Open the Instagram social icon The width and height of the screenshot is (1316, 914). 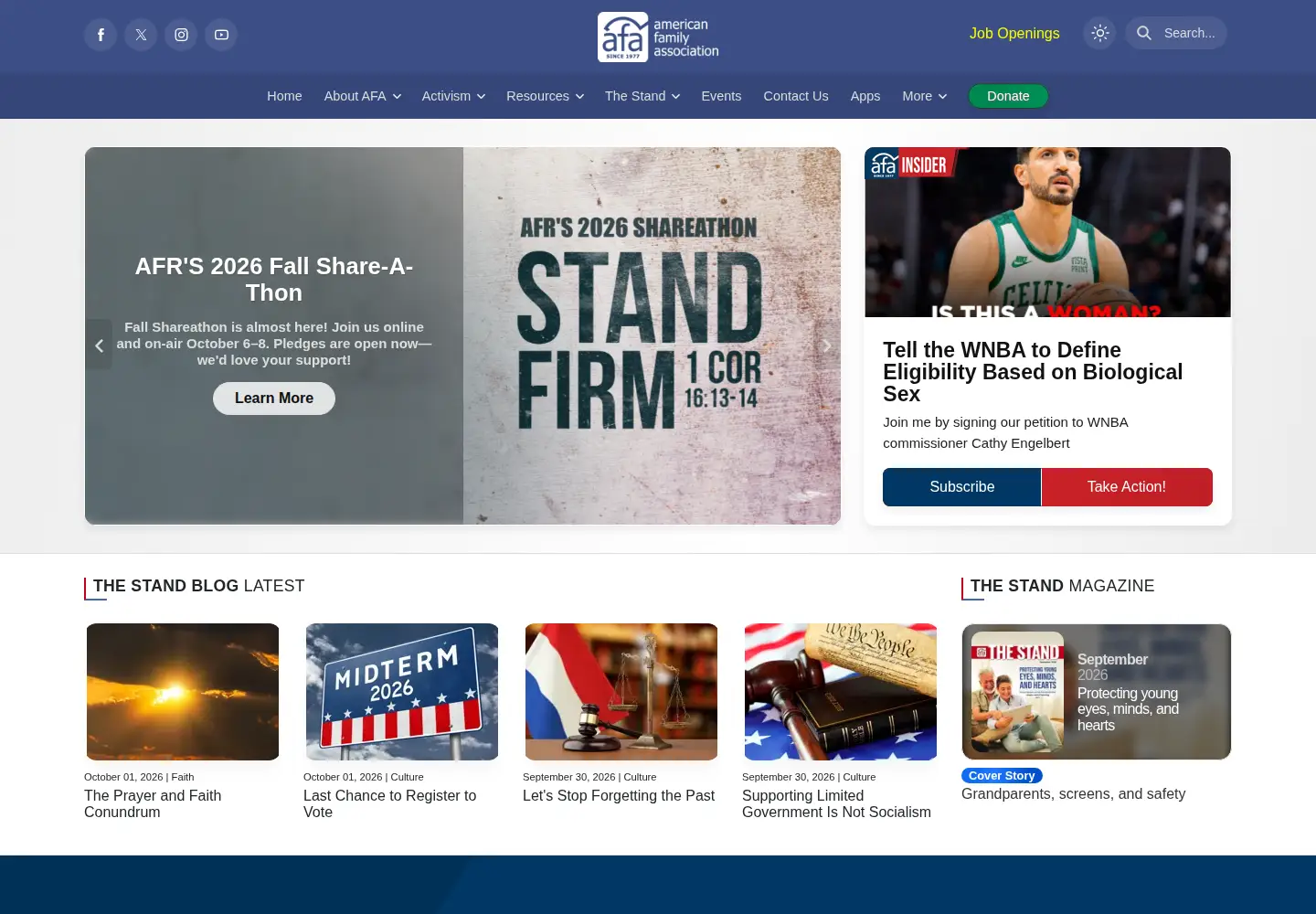(181, 35)
